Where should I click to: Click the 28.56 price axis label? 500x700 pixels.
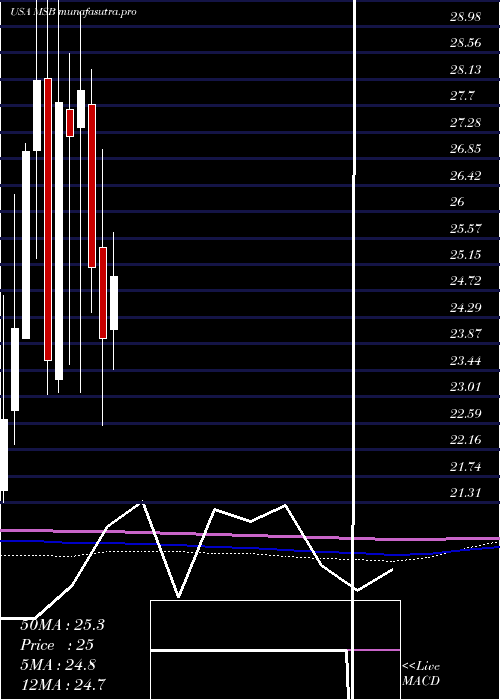pyautogui.click(x=465, y=43)
